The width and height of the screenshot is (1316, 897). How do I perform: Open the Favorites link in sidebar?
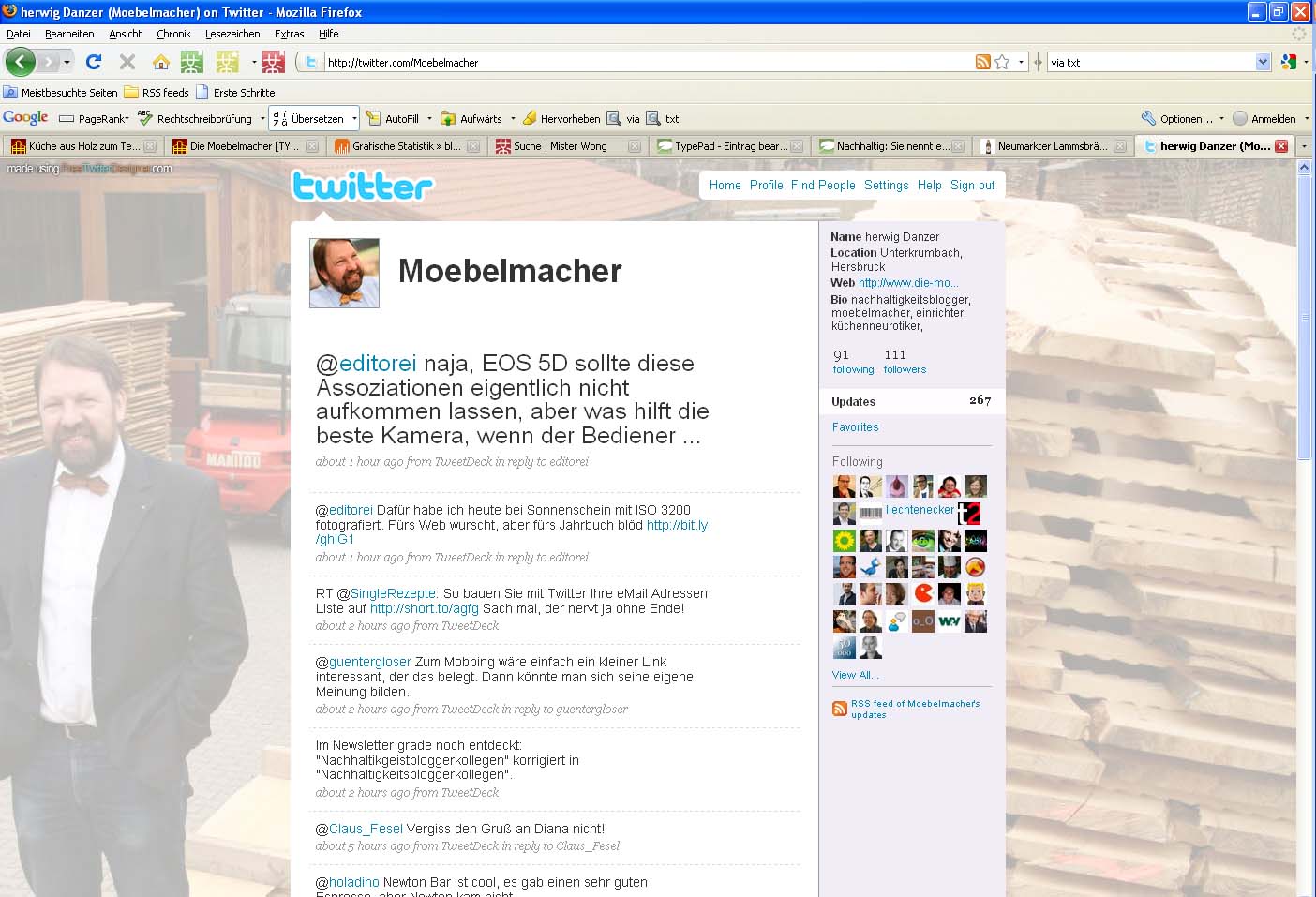[855, 427]
